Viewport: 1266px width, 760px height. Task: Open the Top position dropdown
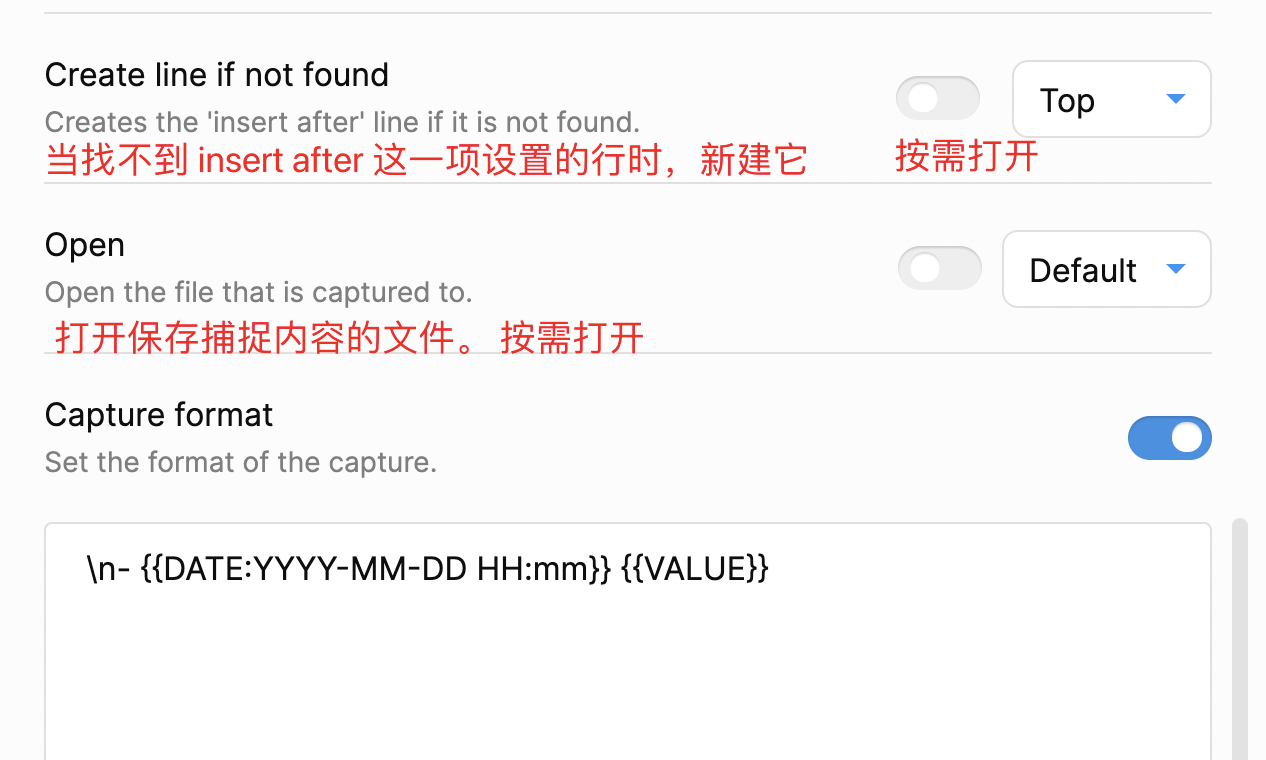point(1112,99)
